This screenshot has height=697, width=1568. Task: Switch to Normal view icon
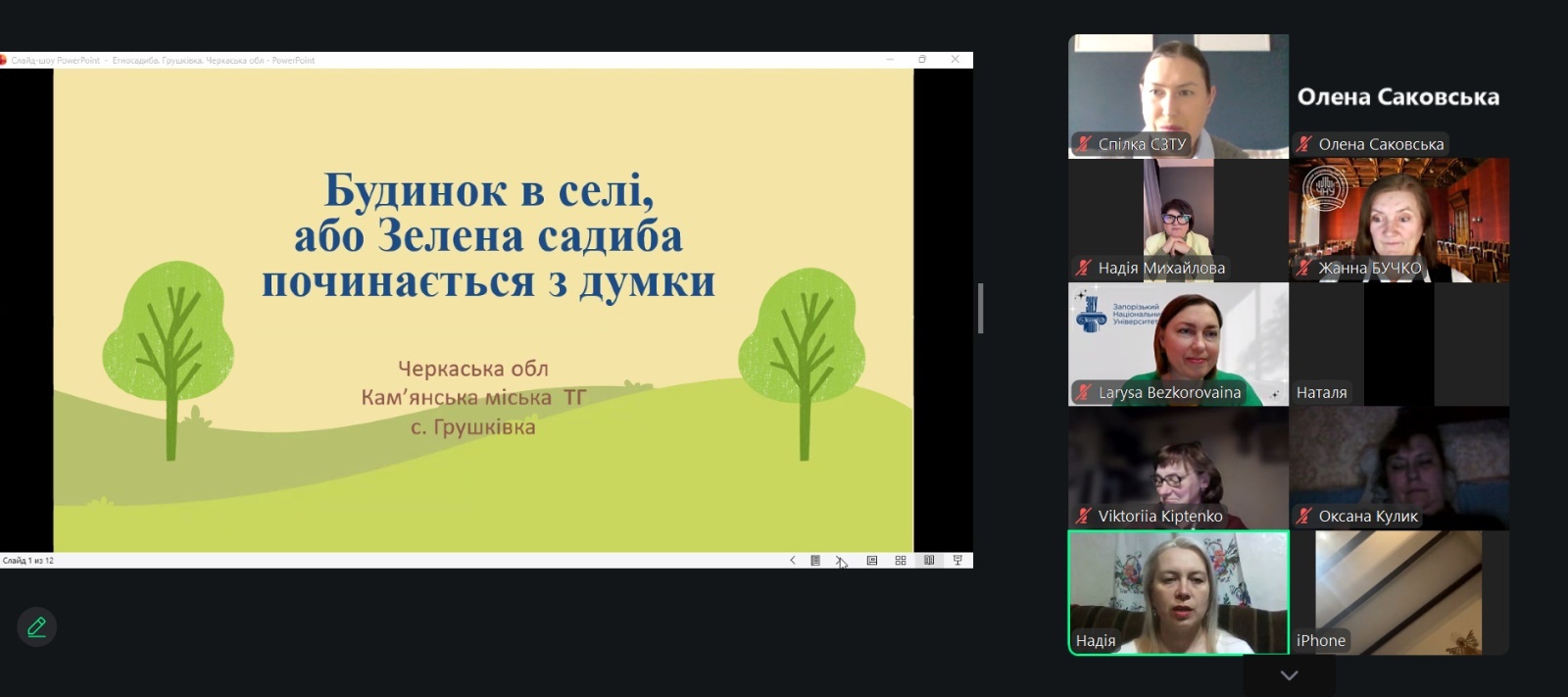pyautogui.click(x=871, y=561)
